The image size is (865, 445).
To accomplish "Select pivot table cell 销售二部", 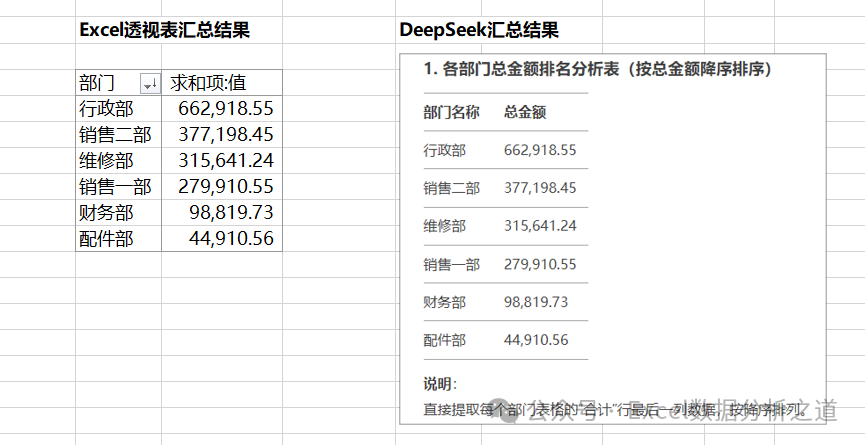I will (119, 134).
